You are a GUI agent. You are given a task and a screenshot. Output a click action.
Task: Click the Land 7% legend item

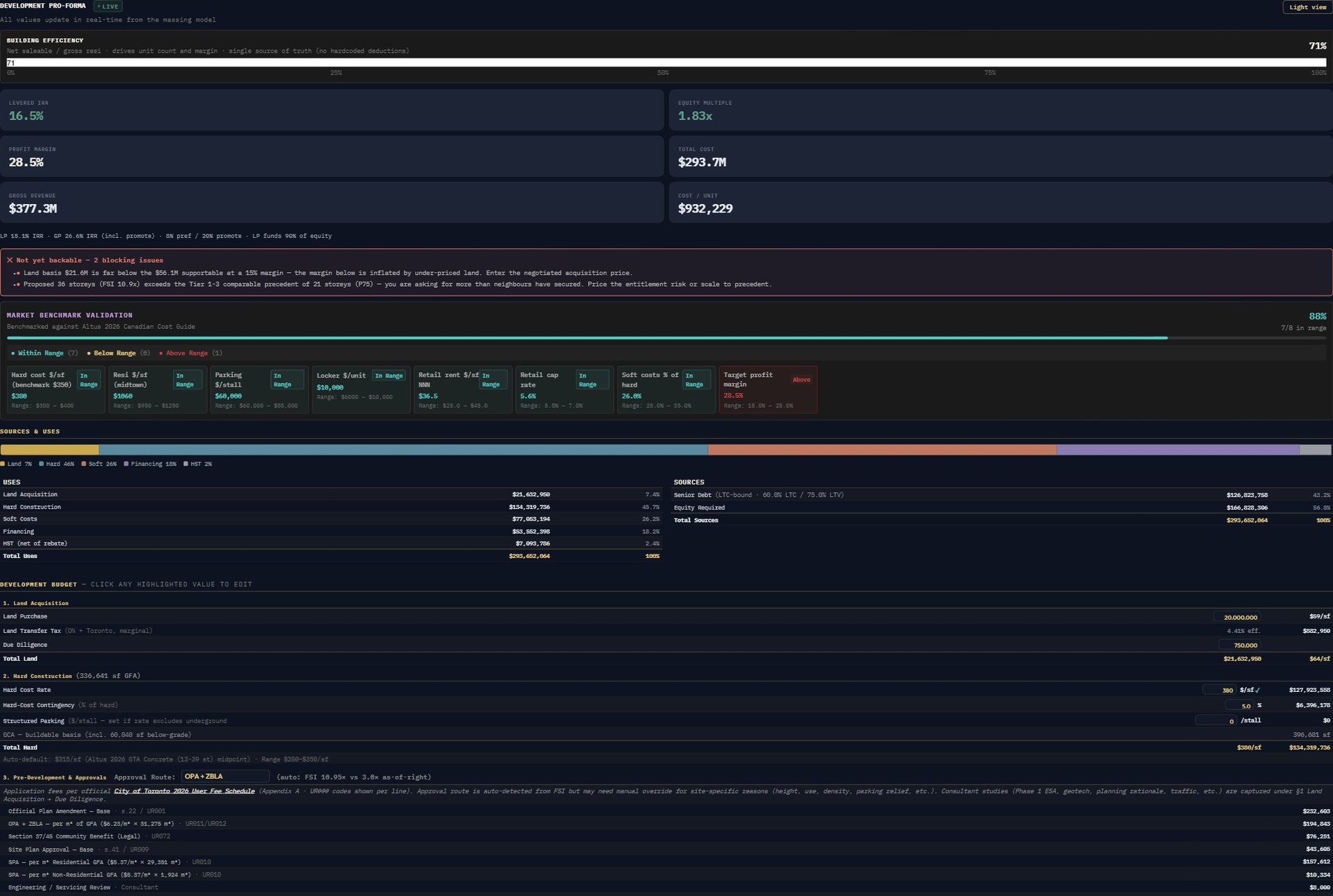[x=16, y=464]
